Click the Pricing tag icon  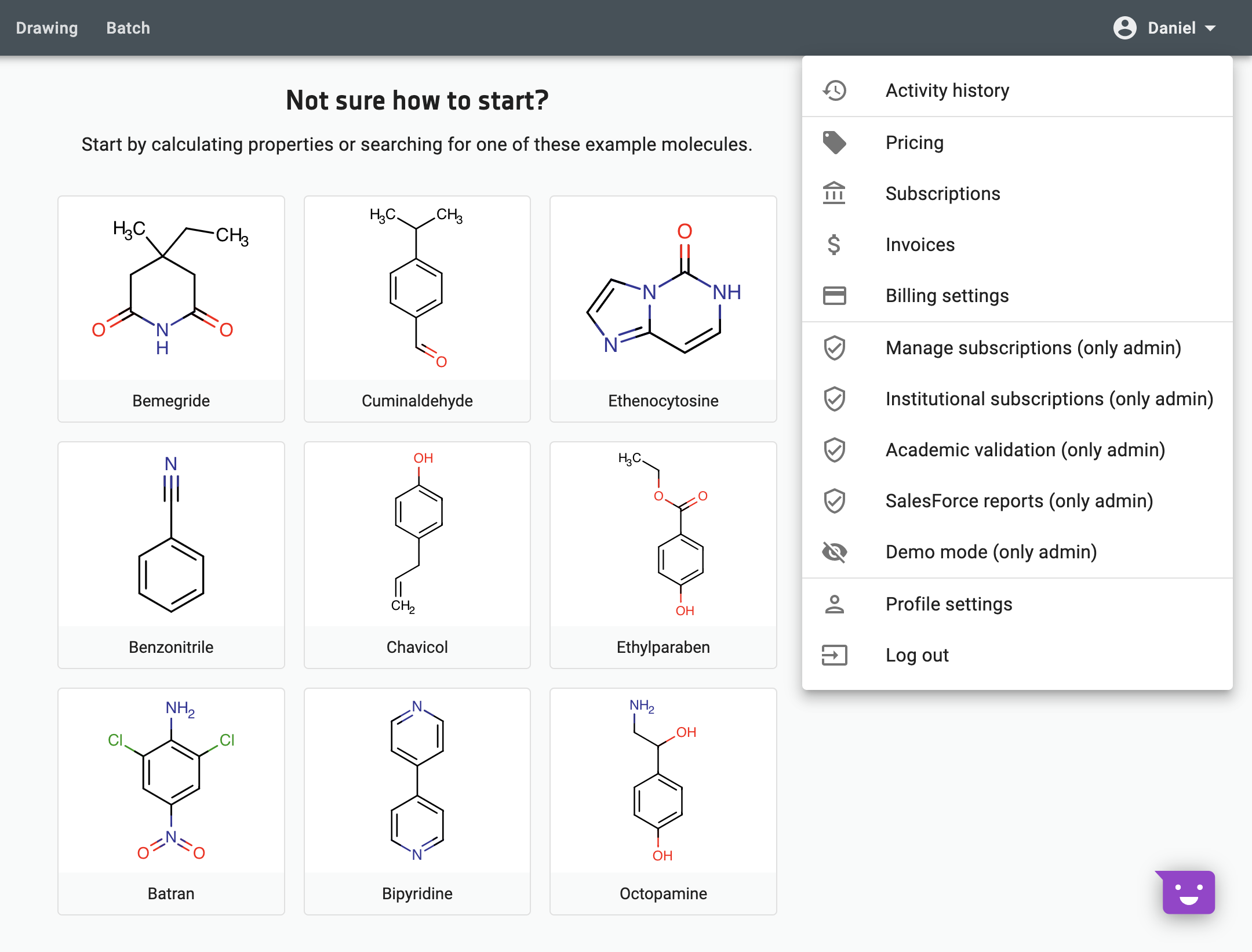point(835,141)
